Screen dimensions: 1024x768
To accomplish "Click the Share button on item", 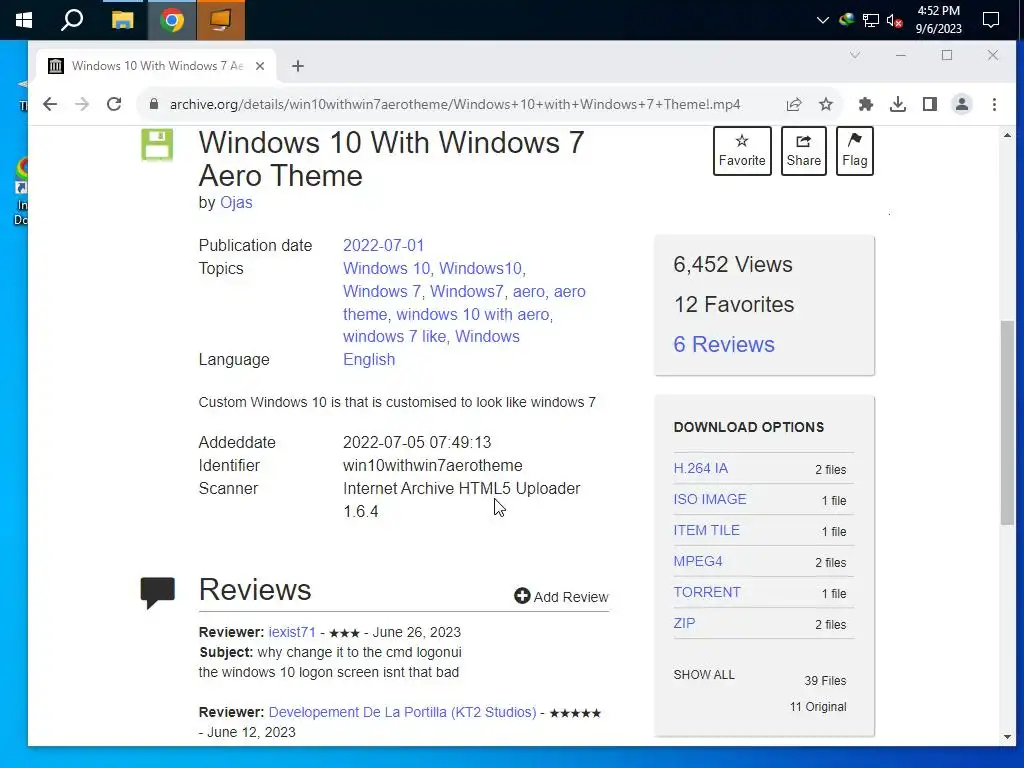I will pos(804,151).
